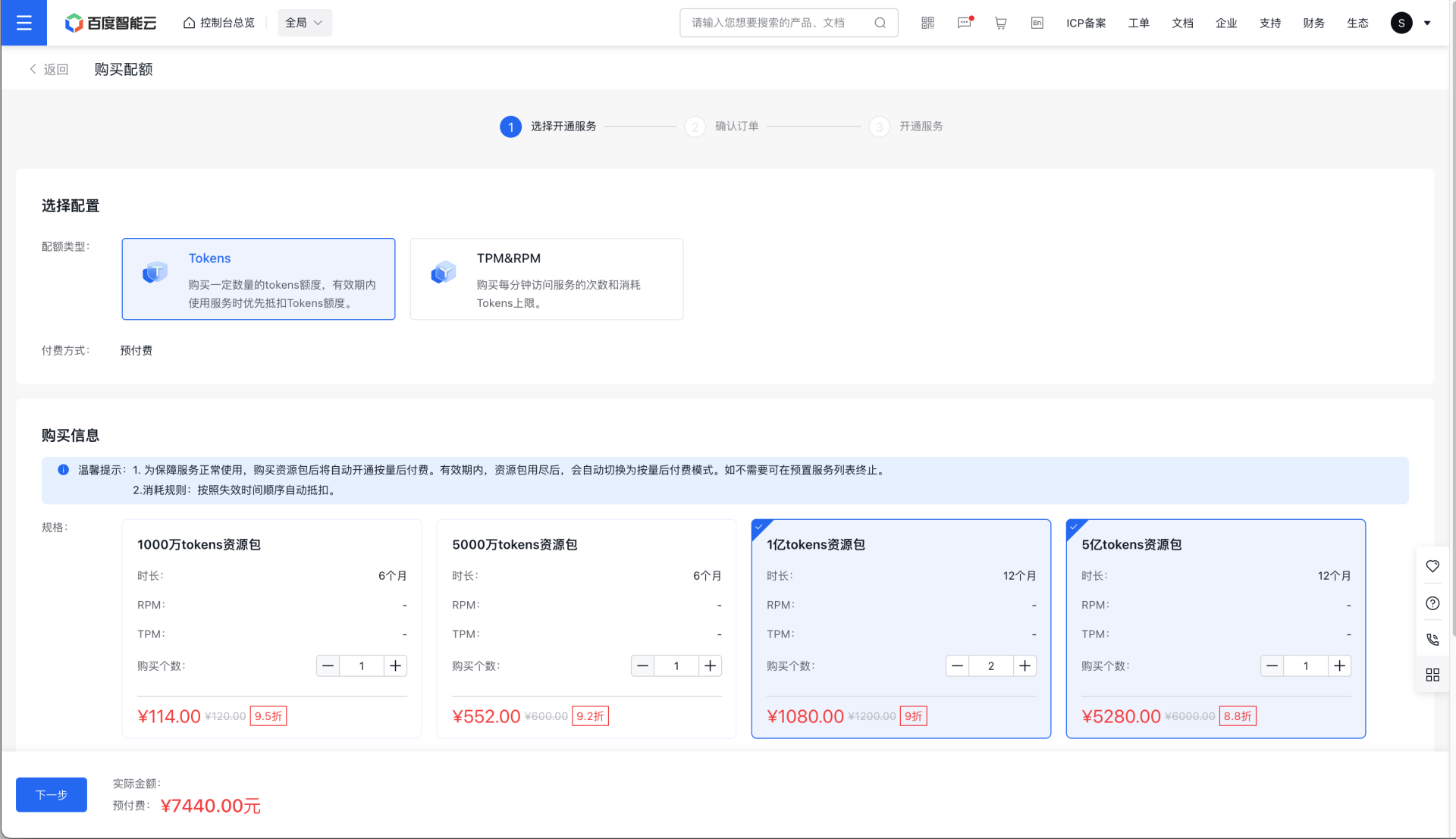
Task: Click the 下一步 button
Action: pos(52,794)
